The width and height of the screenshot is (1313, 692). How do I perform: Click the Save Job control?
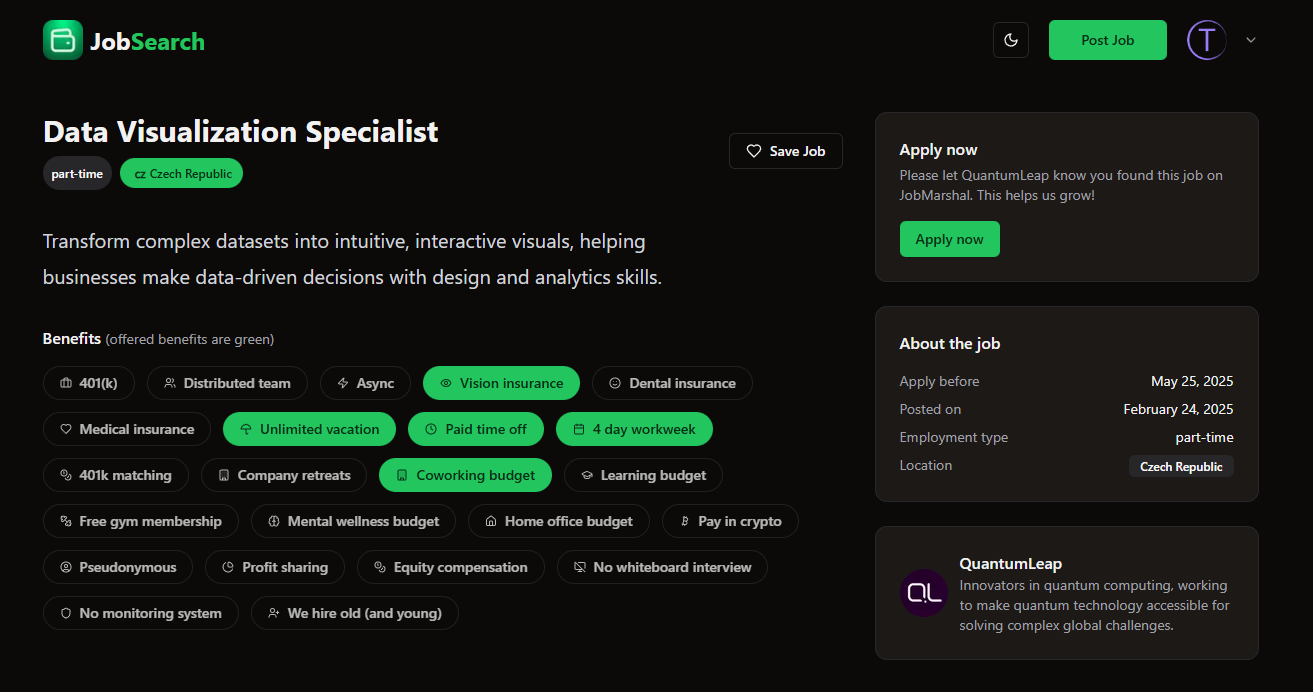786,151
